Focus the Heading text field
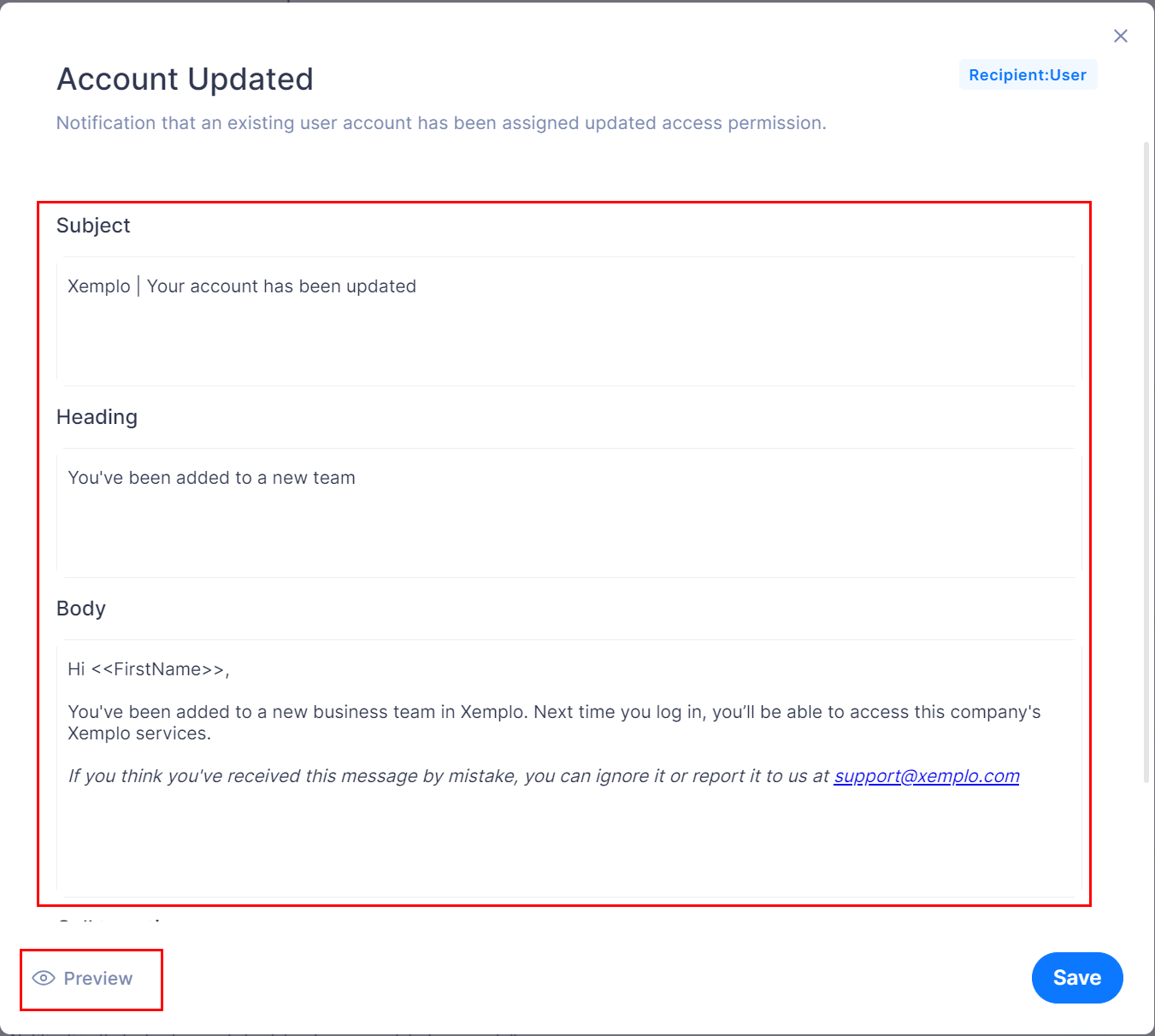This screenshot has height=1036, width=1155. click(x=569, y=513)
